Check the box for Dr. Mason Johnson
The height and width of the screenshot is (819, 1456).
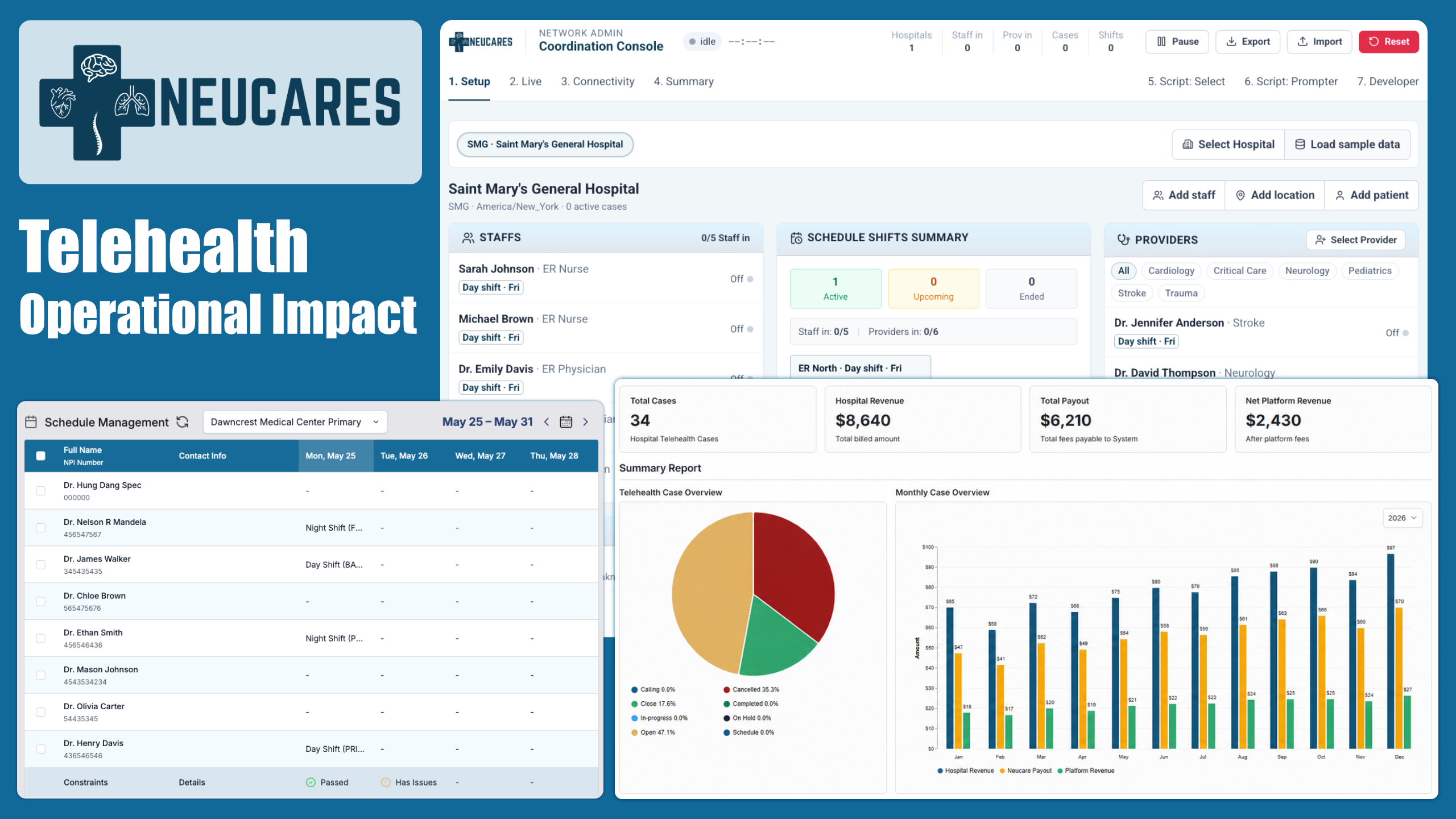[x=40, y=675]
